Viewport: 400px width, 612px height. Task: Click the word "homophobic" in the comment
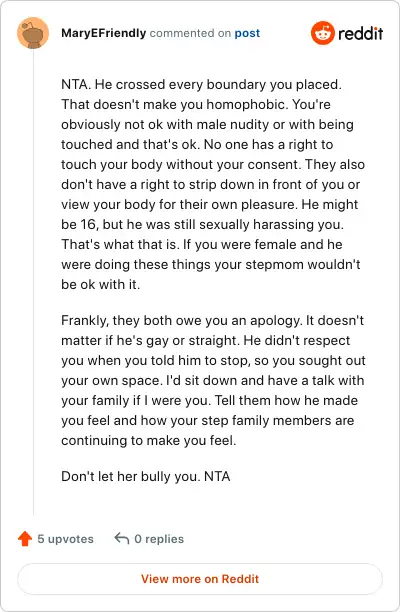(x=245, y=104)
